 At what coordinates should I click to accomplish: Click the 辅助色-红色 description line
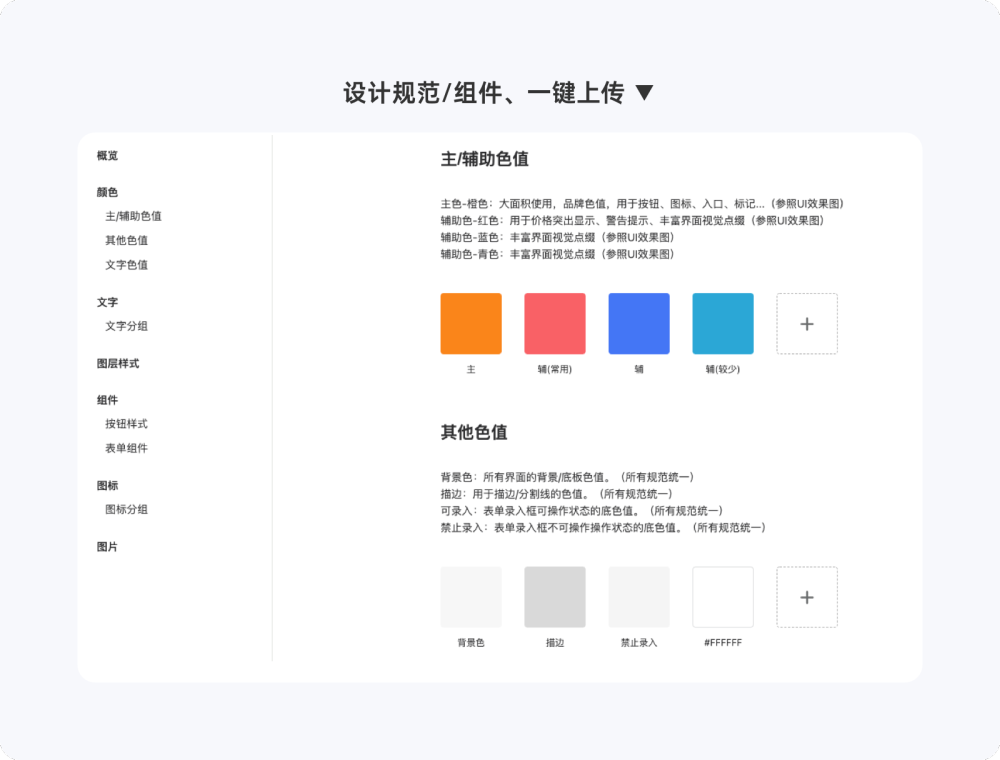click(633, 221)
